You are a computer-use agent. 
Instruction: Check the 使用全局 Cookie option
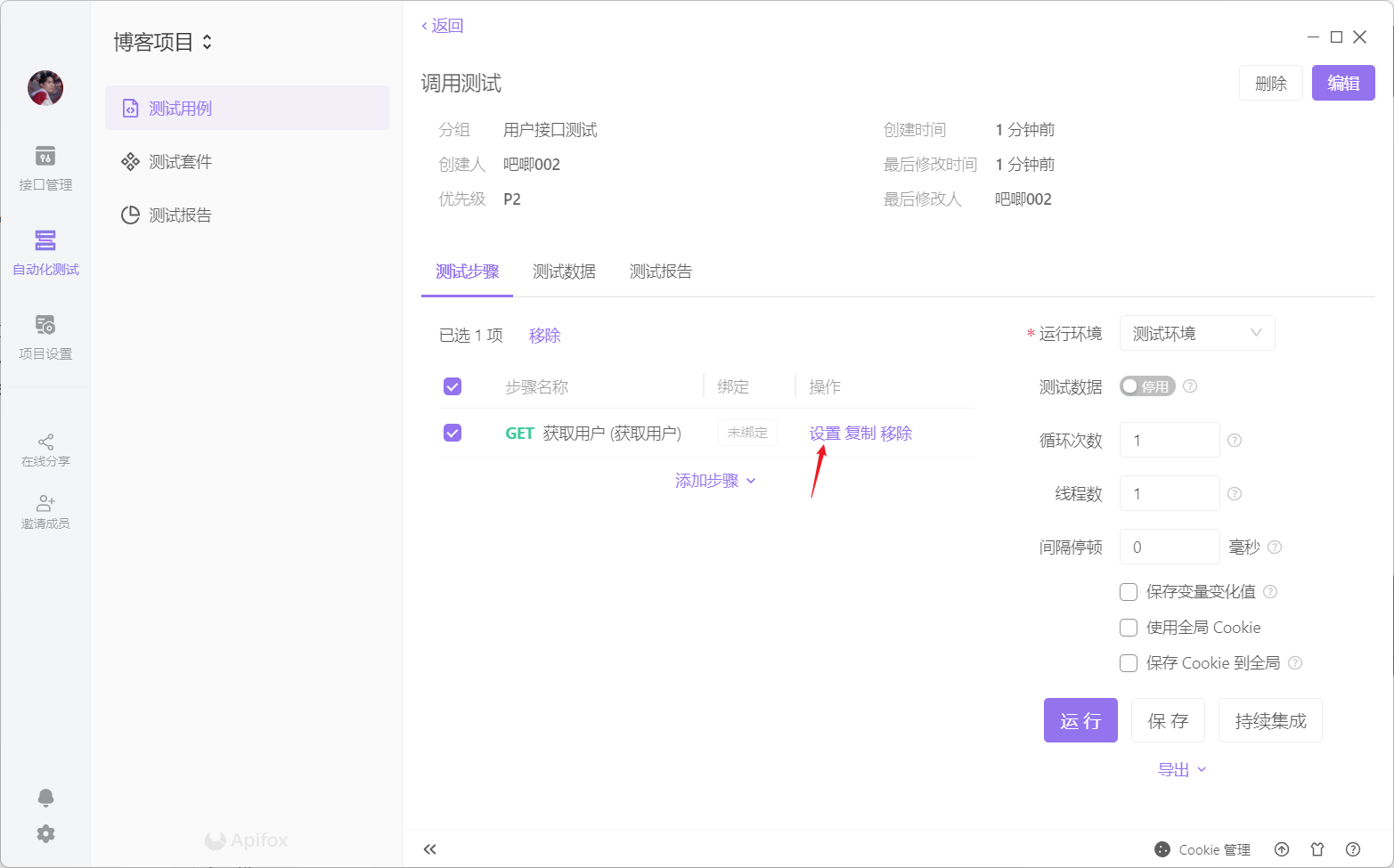coord(1129,628)
